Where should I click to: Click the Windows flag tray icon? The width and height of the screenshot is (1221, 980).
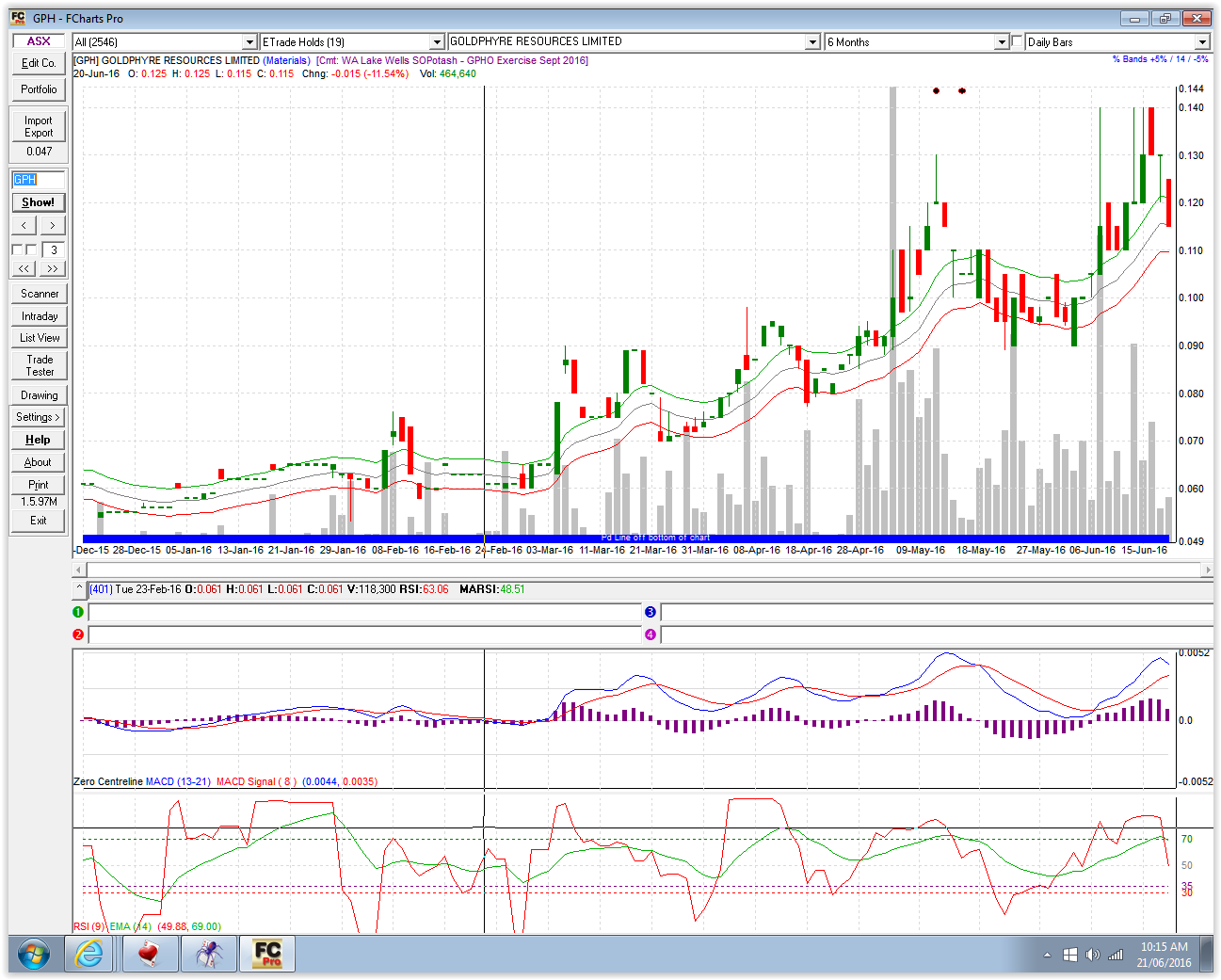(1070, 955)
